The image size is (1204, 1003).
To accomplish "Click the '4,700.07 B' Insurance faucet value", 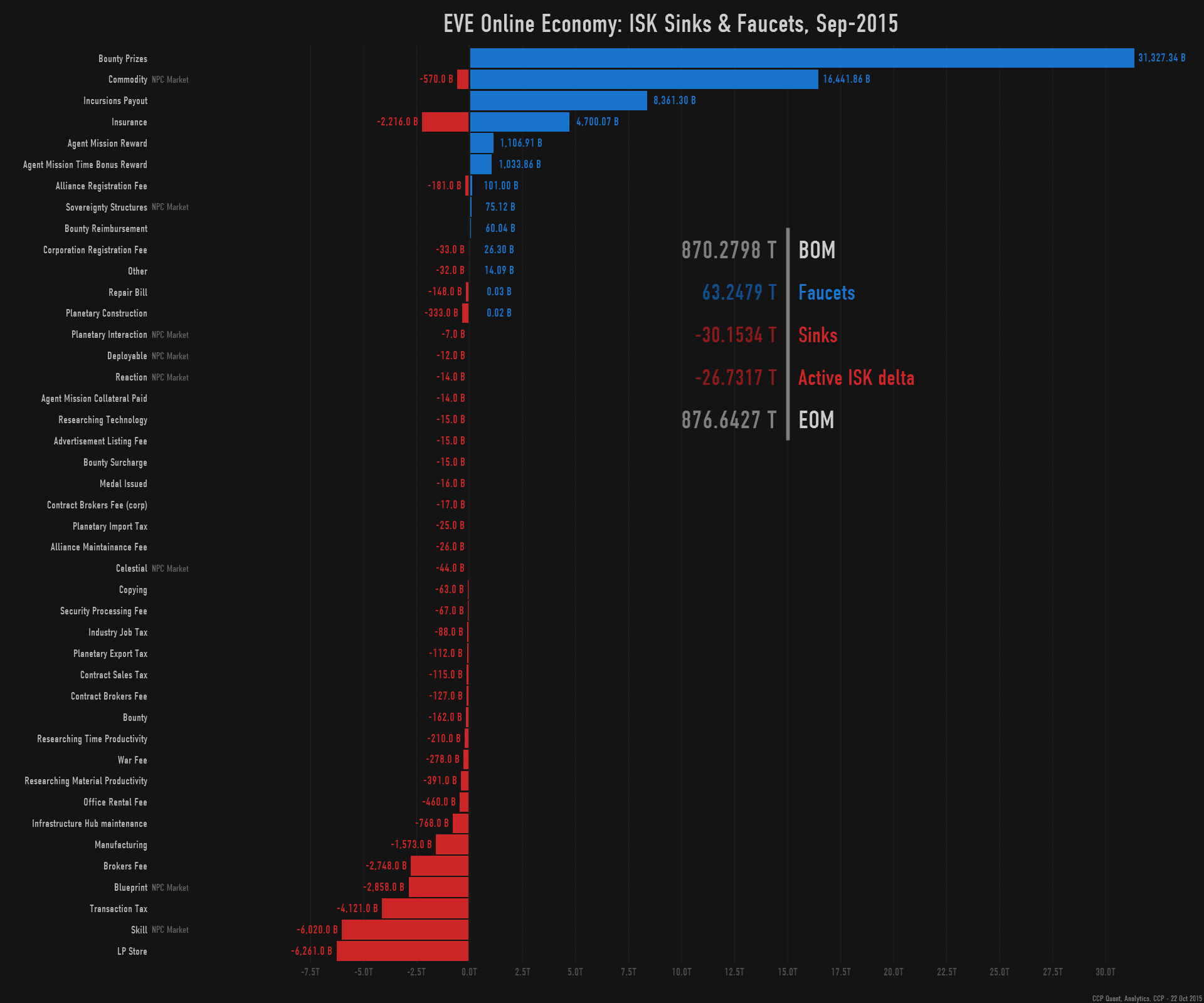I will click(x=597, y=122).
